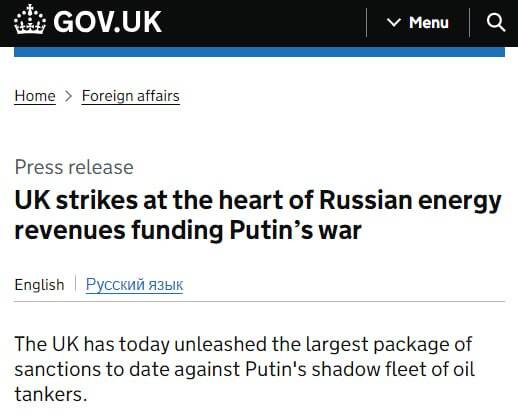Screen dimensions: 518x417
Task: Click the chevron arrow beside Menu
Action: (x=394, y=22)
